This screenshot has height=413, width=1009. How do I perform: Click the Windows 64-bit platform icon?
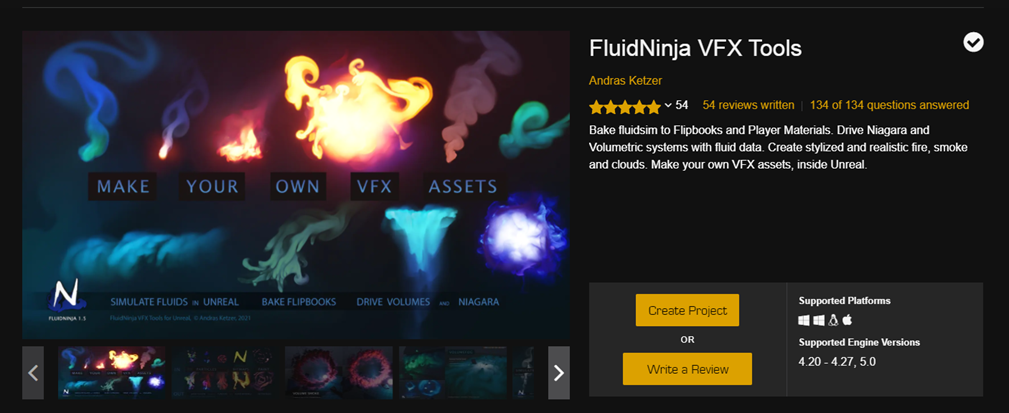point(804,320)
